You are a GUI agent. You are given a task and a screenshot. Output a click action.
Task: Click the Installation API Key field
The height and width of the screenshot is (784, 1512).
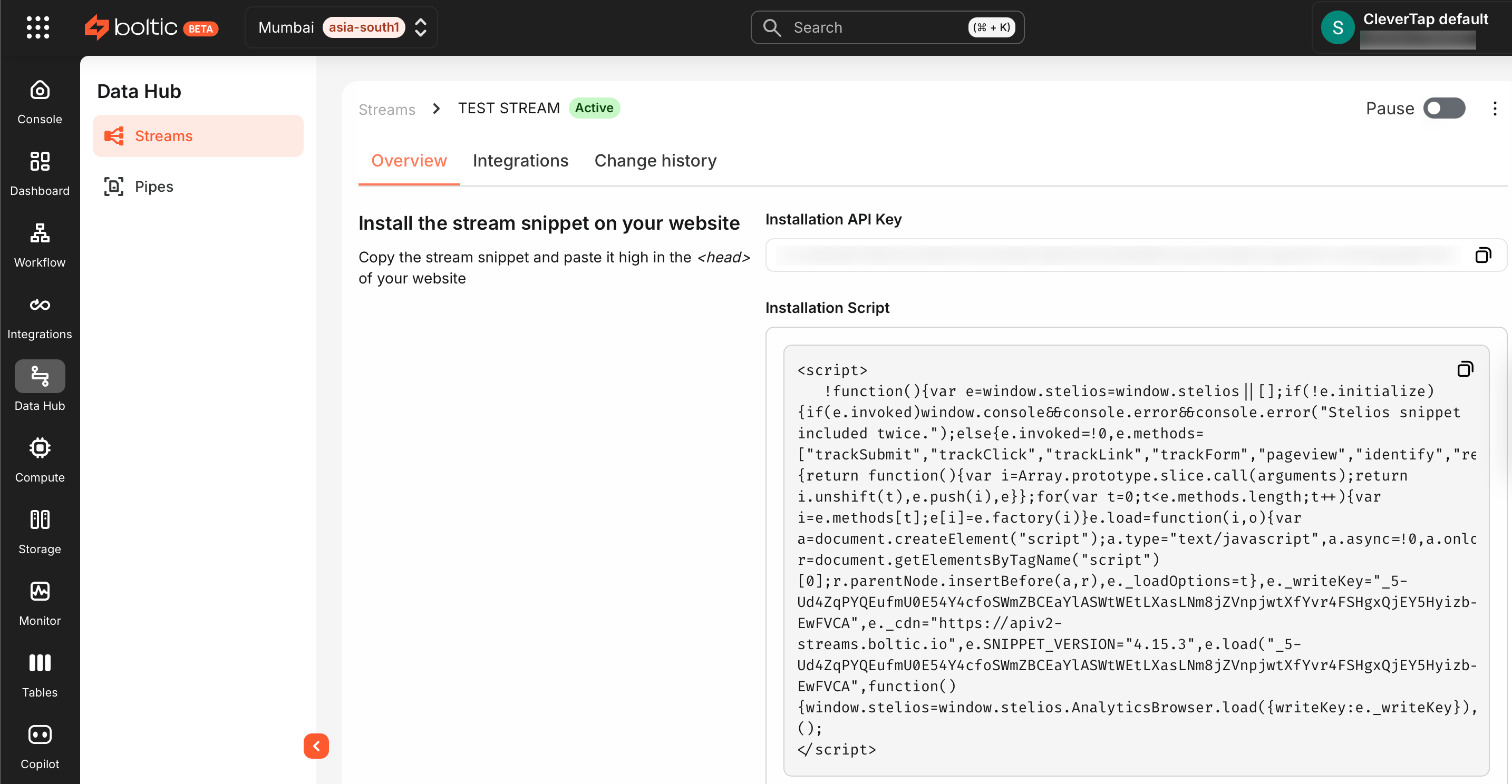(1136, 255)
